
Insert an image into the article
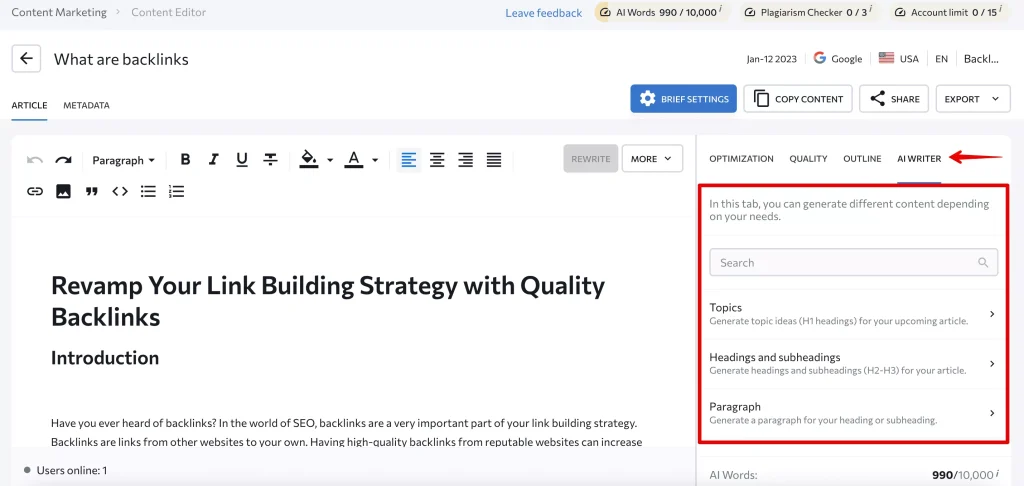point(63,191)
